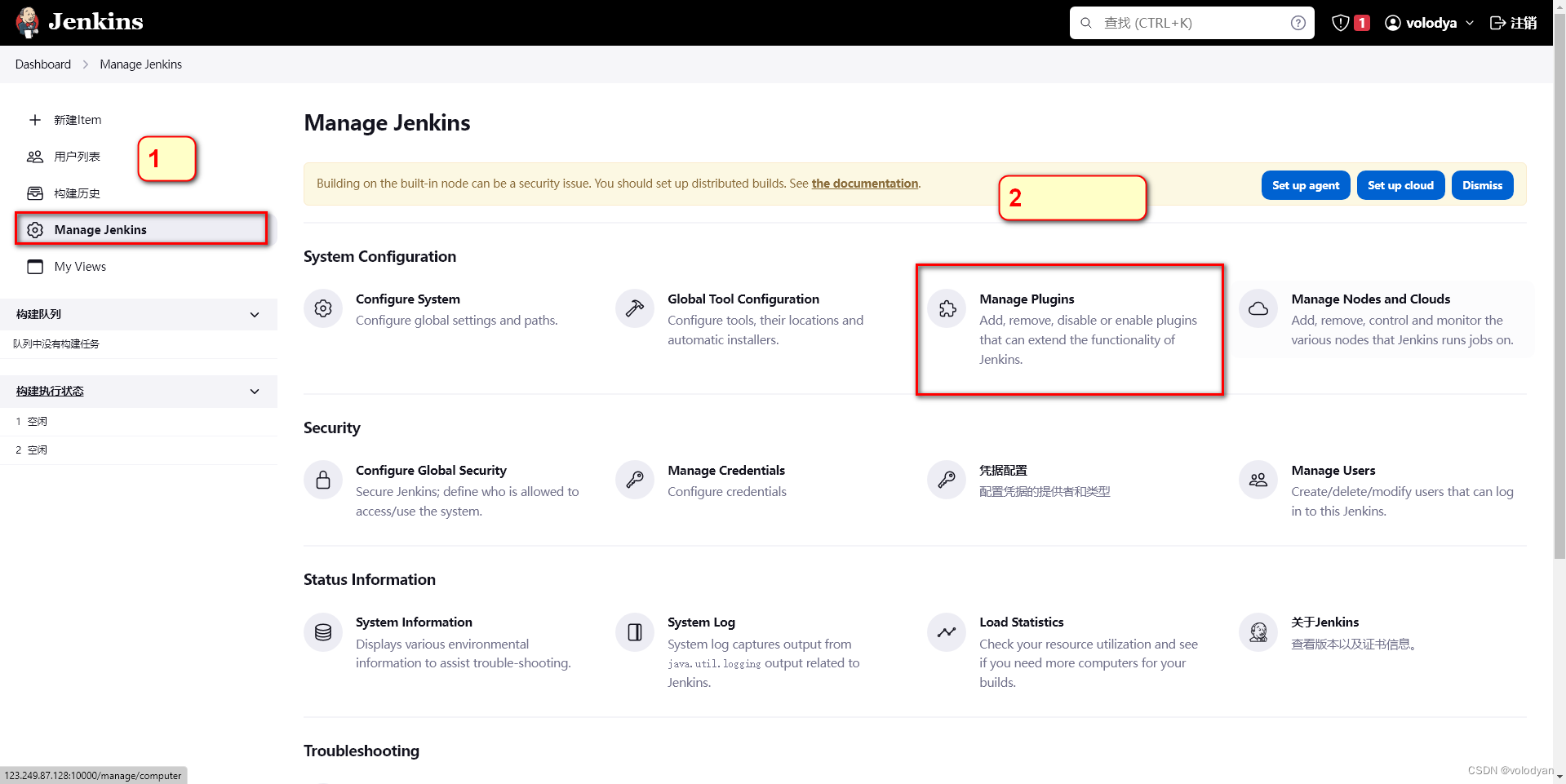Click the 注销 logout link

pyautogui.click(x=1523, y=23)
